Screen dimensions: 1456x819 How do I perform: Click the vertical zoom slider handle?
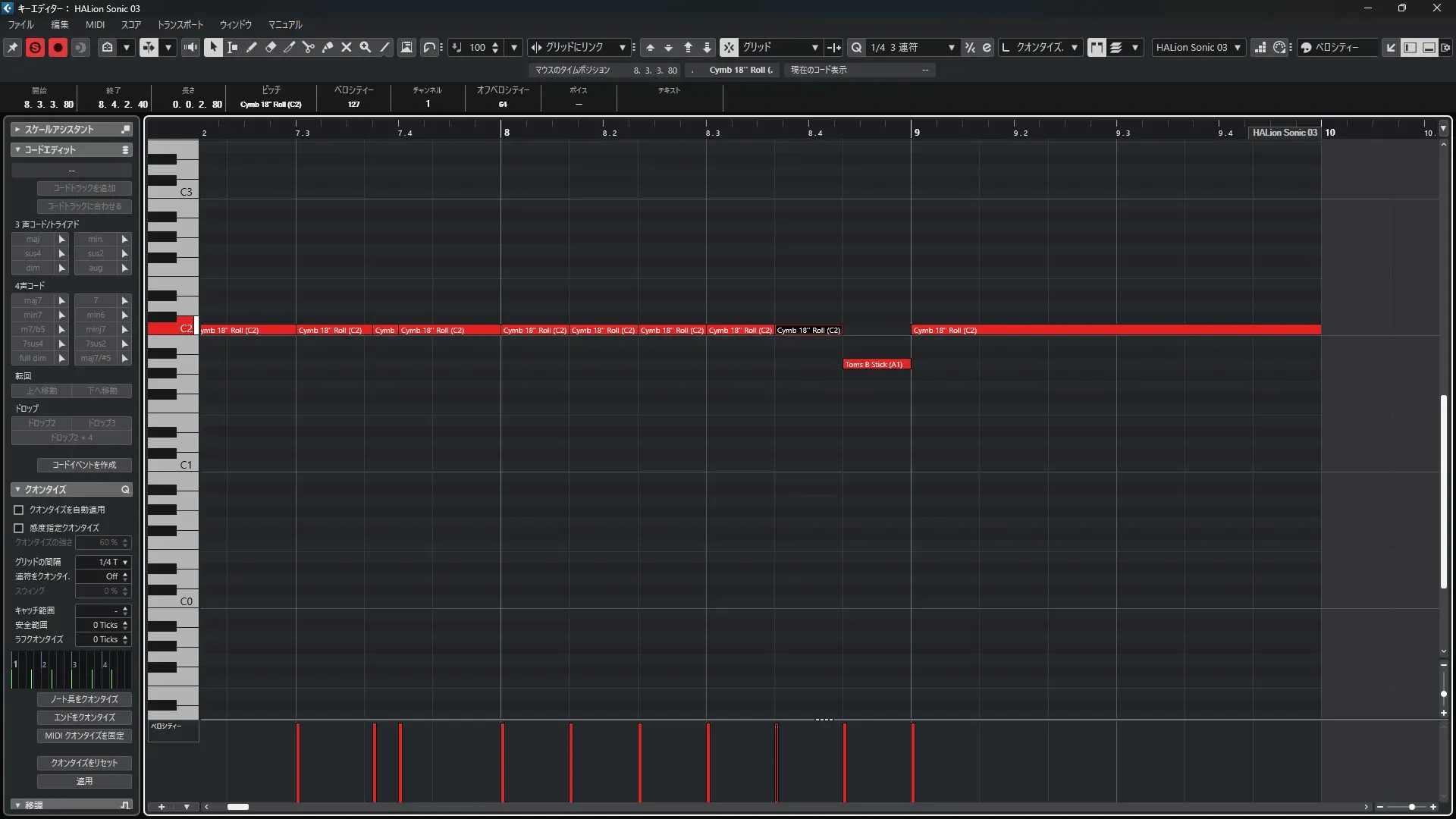1443,694
